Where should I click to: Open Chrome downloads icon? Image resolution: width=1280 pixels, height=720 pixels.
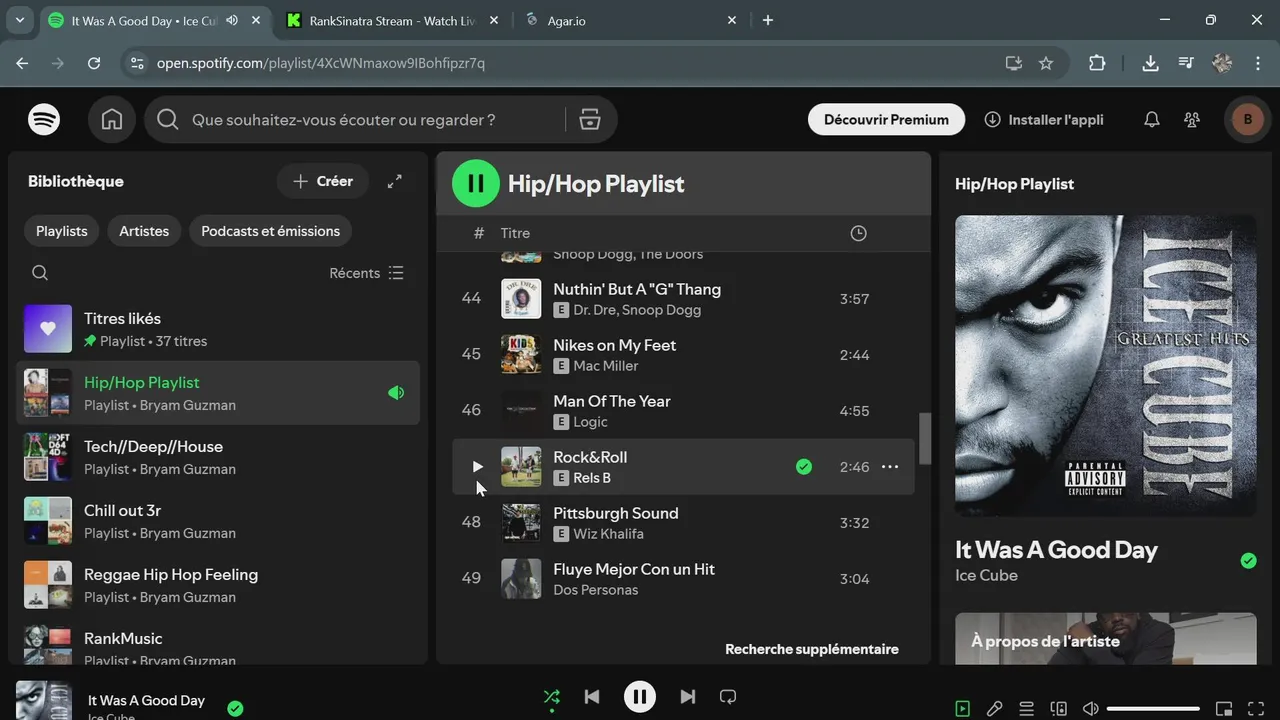1150,63
